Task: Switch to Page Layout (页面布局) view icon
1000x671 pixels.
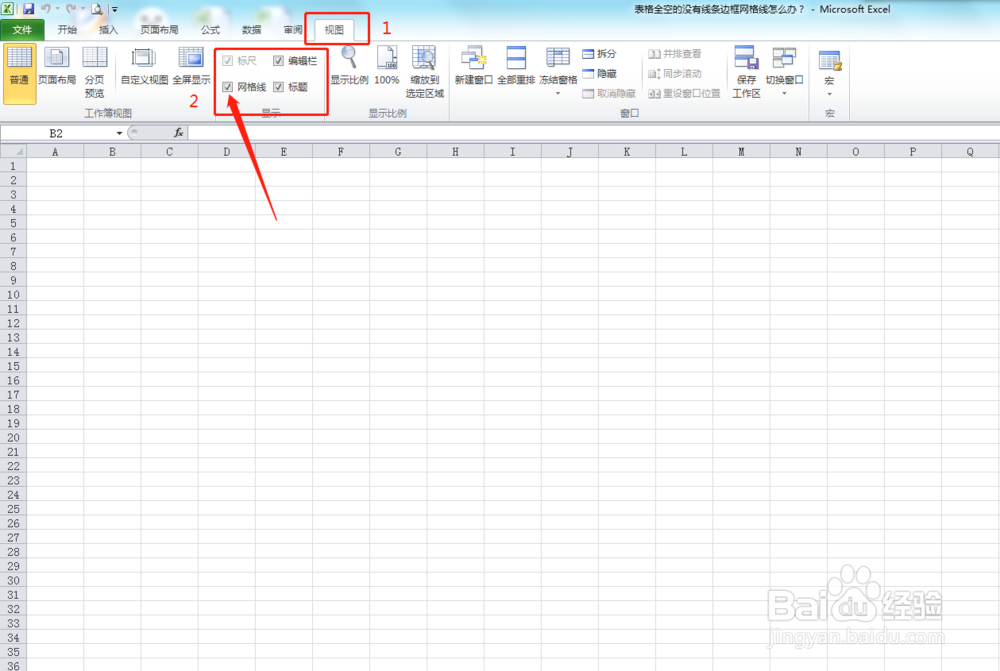Action: click(x=57, y=66)
